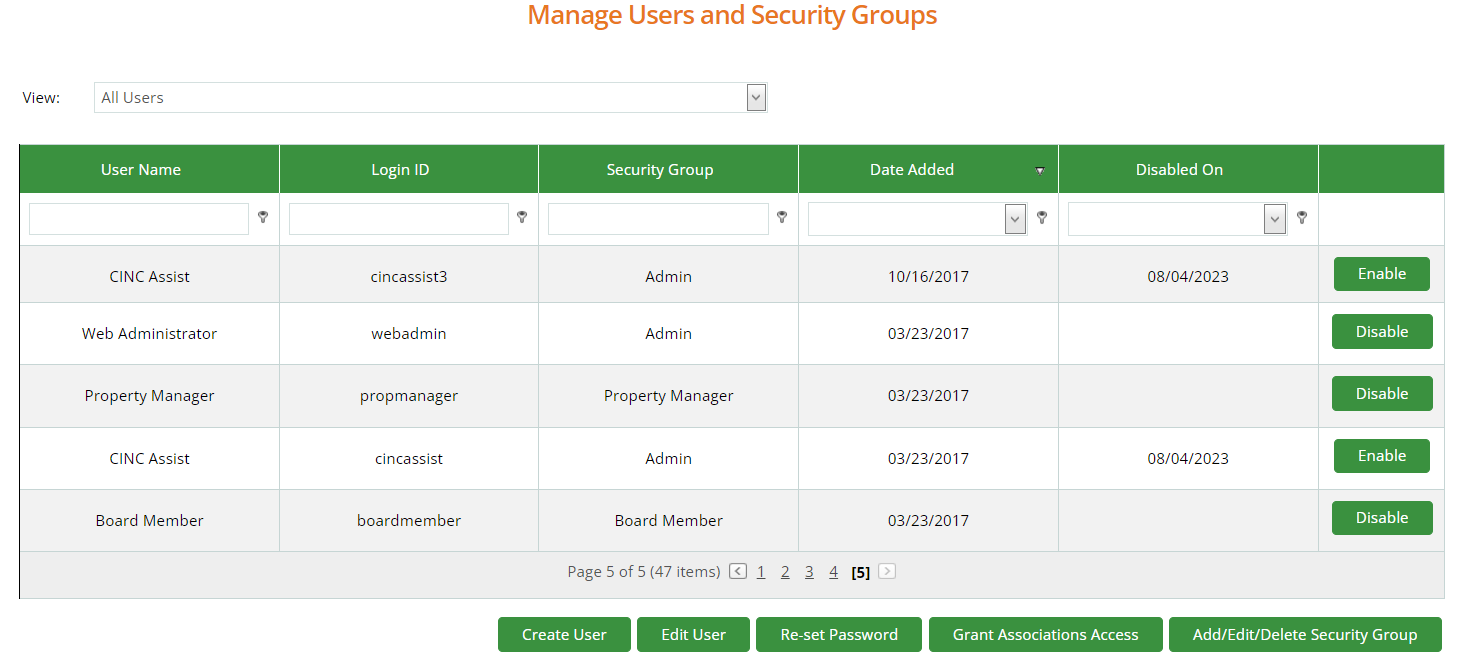This screenshot has width=1459, height=668.
Task: Open the View All Users dropdown
Action: [x=756, y=97]
